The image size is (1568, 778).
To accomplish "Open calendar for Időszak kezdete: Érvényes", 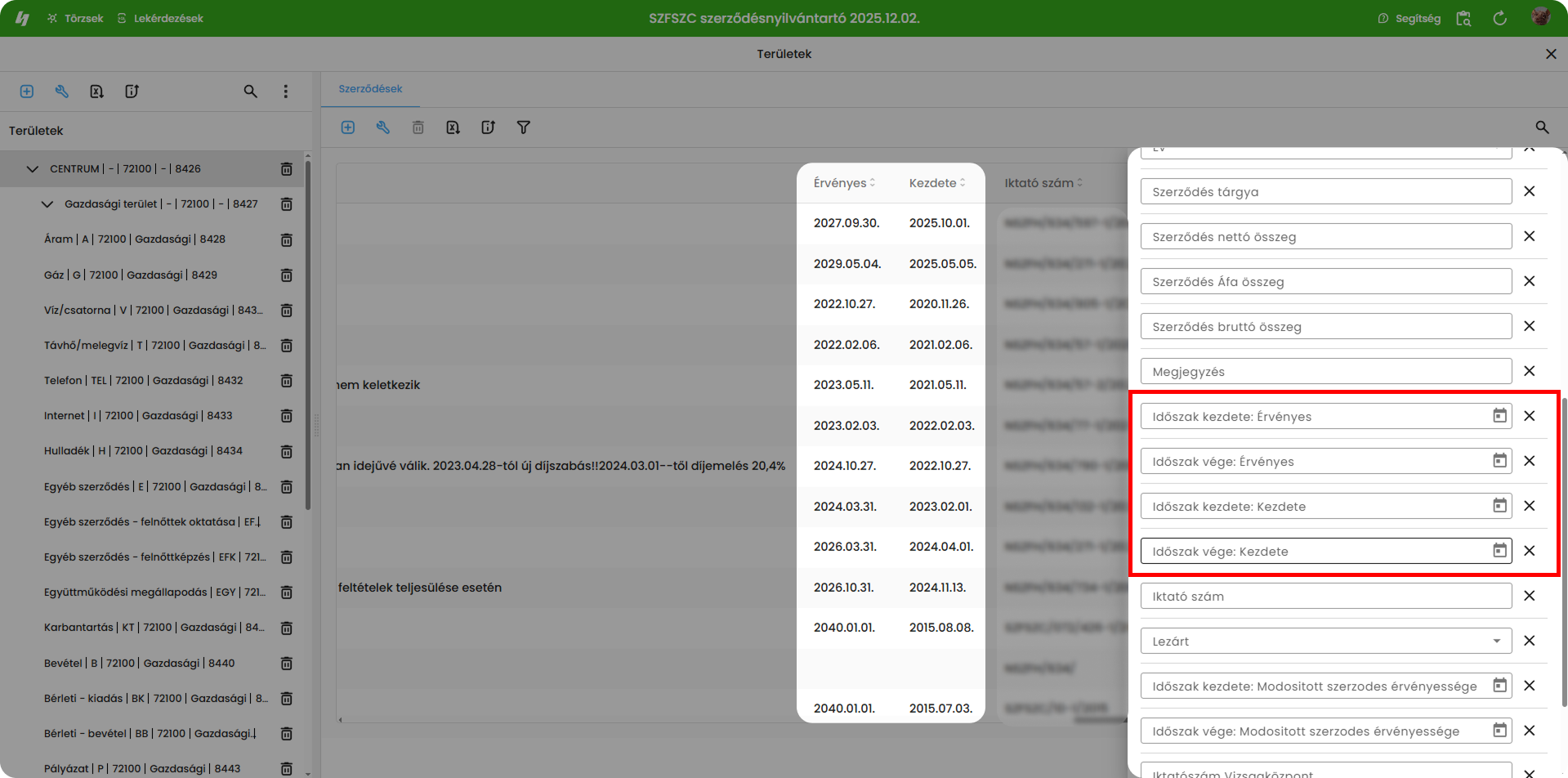I will (1499, 416).
